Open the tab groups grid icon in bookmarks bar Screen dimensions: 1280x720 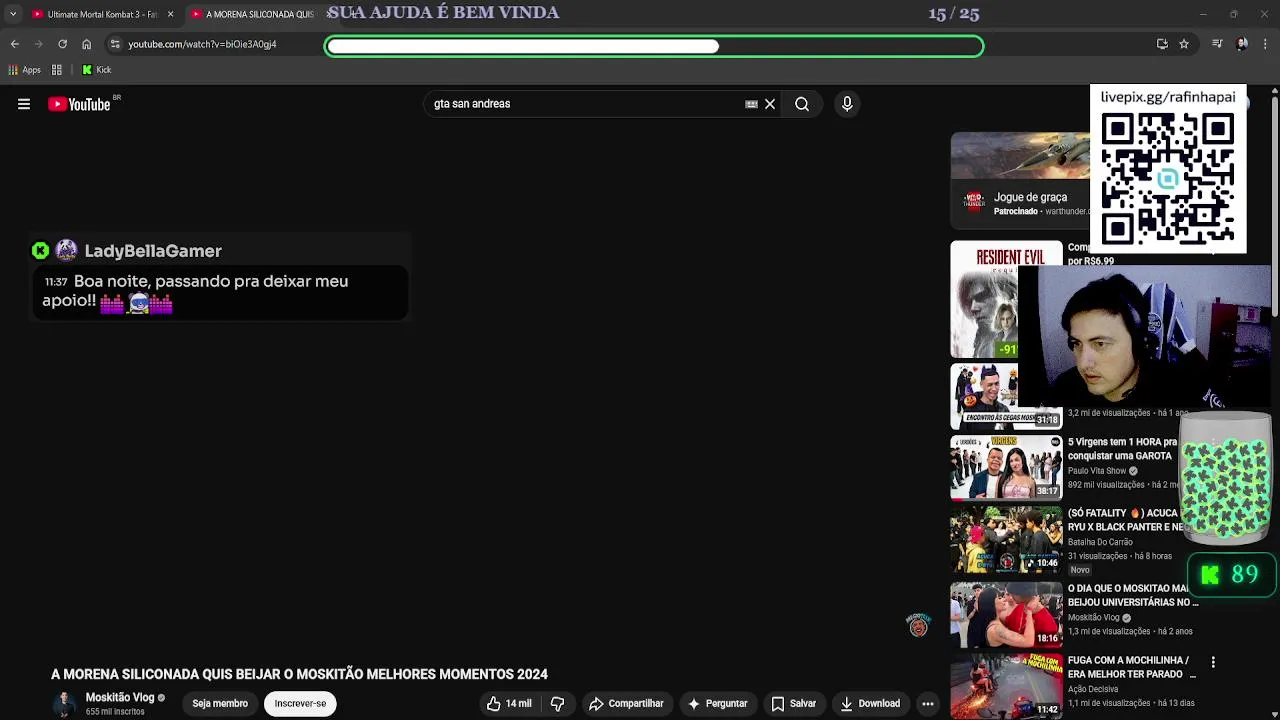[57, 70]
